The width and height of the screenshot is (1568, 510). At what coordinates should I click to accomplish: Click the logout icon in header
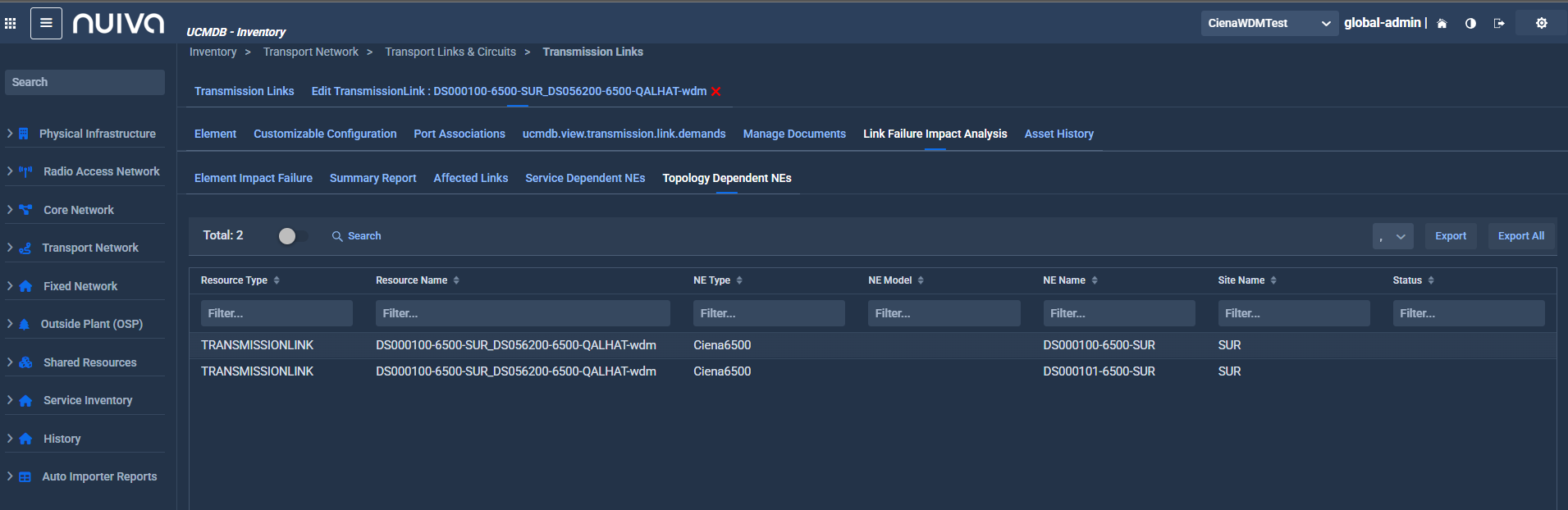click(1499, 23)
